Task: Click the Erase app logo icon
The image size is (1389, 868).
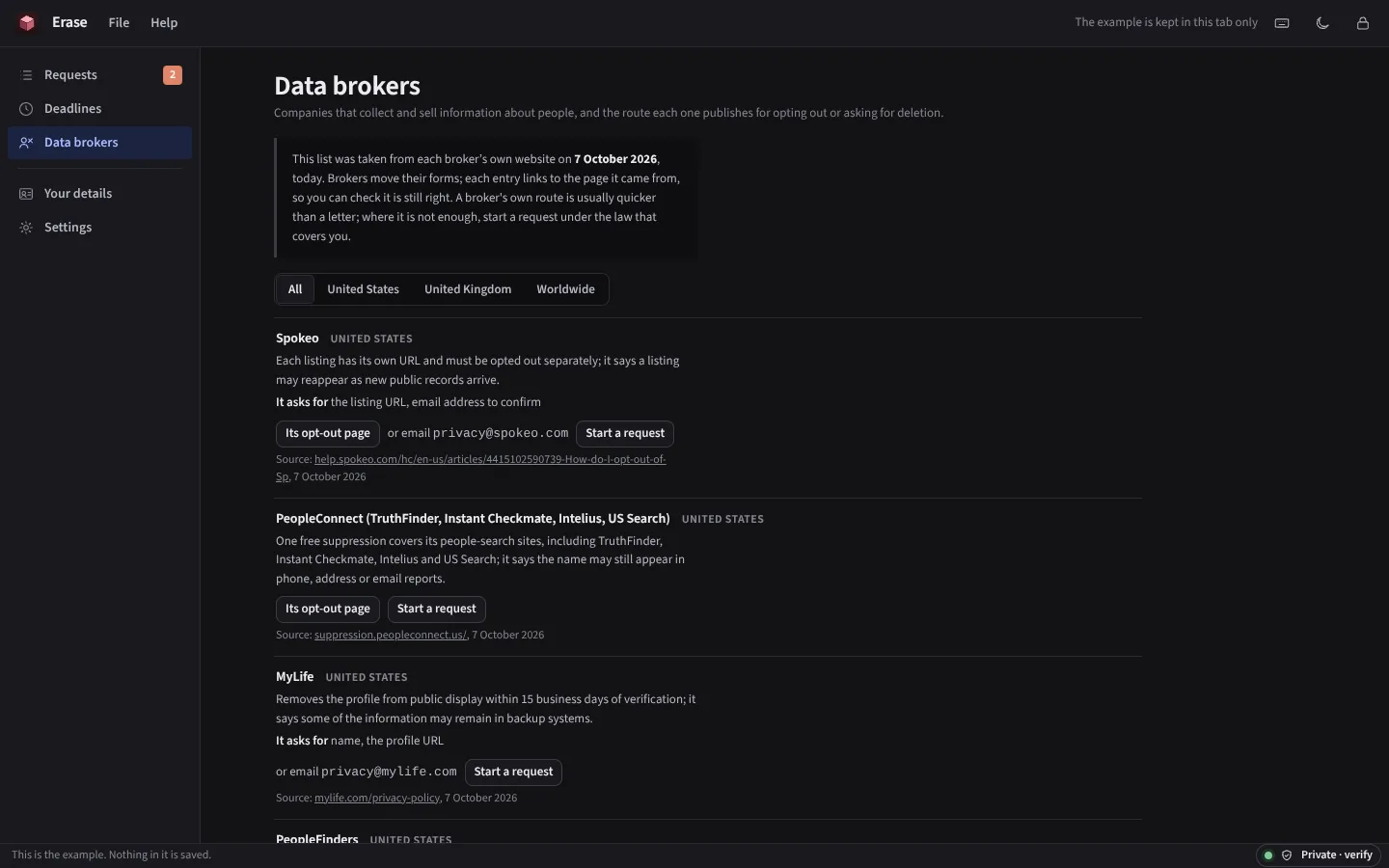Action: coord(27,22)
